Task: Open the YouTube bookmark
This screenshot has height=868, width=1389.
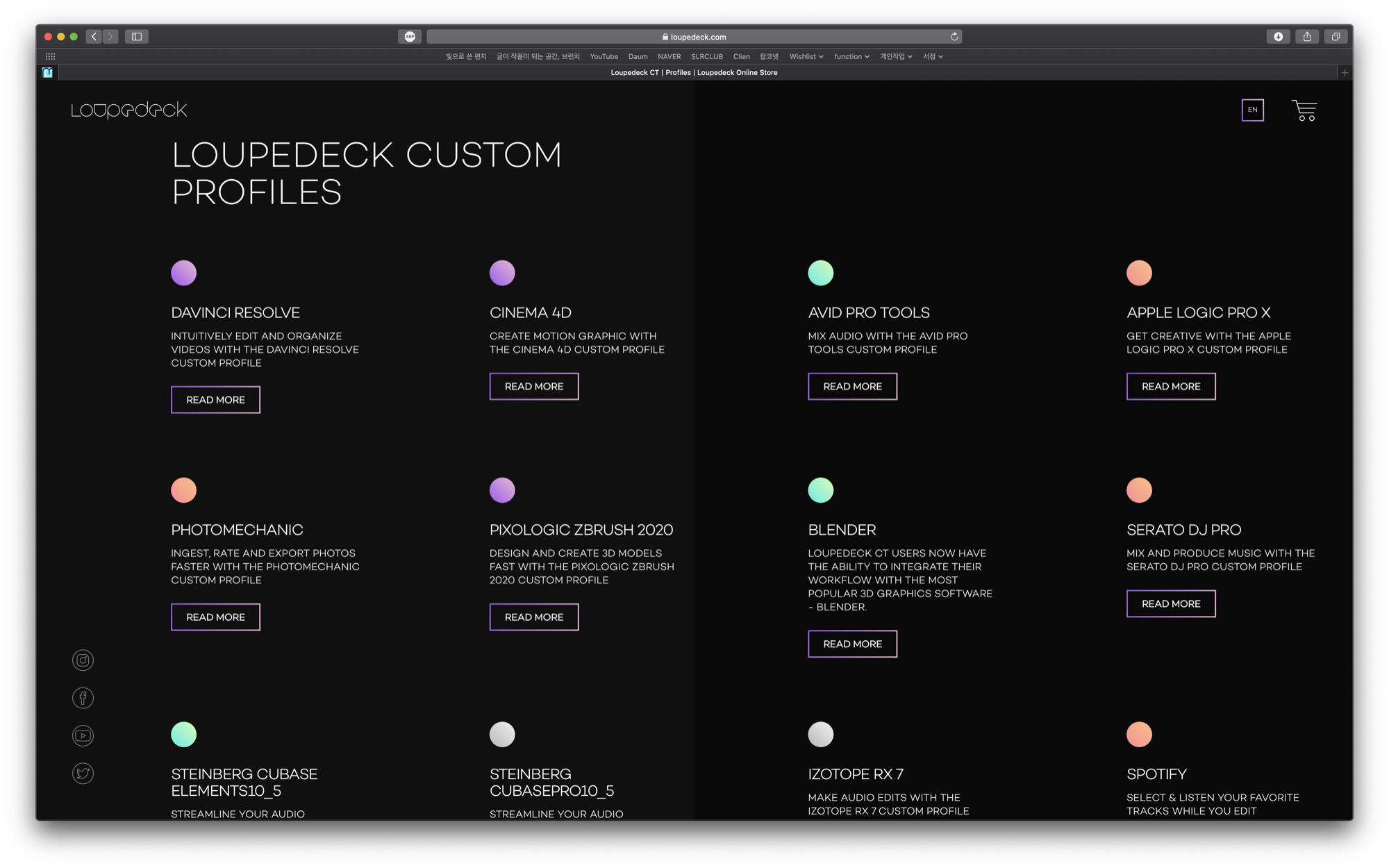Action: [x=604, y=57]
